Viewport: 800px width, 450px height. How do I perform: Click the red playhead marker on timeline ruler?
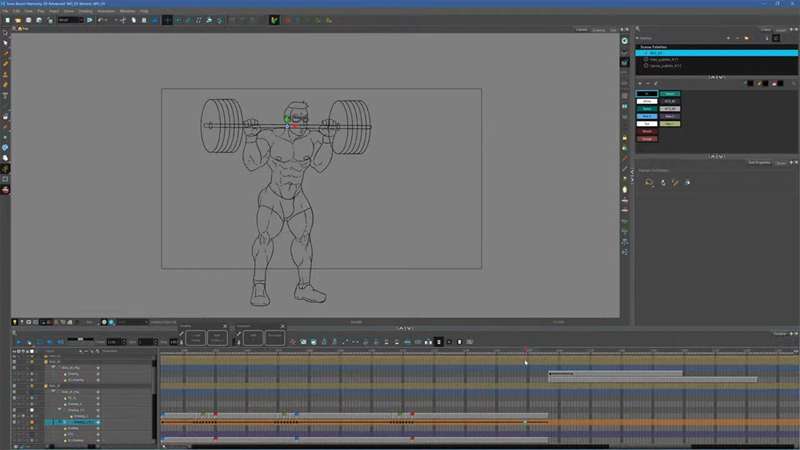(526, 351)
